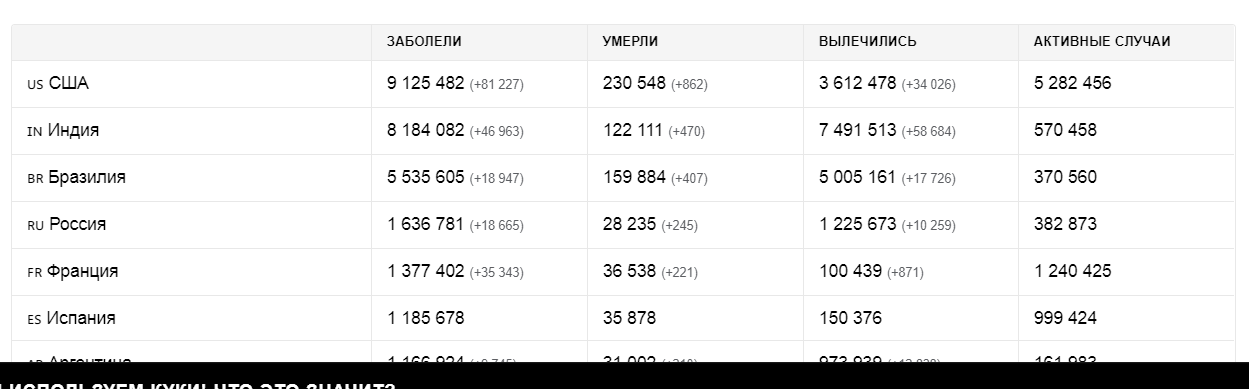The image size is (1249, 389).
Task: Open the Индия country entry
Action: [x=73, y=131]
